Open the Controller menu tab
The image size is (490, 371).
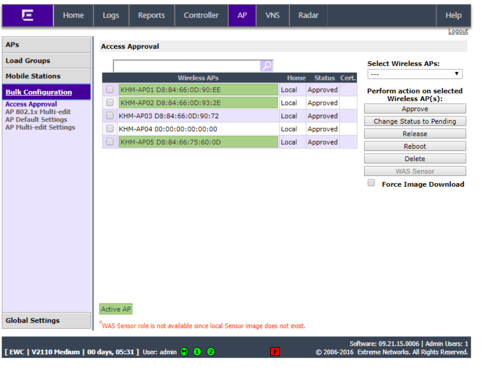(x=201, y=15)
